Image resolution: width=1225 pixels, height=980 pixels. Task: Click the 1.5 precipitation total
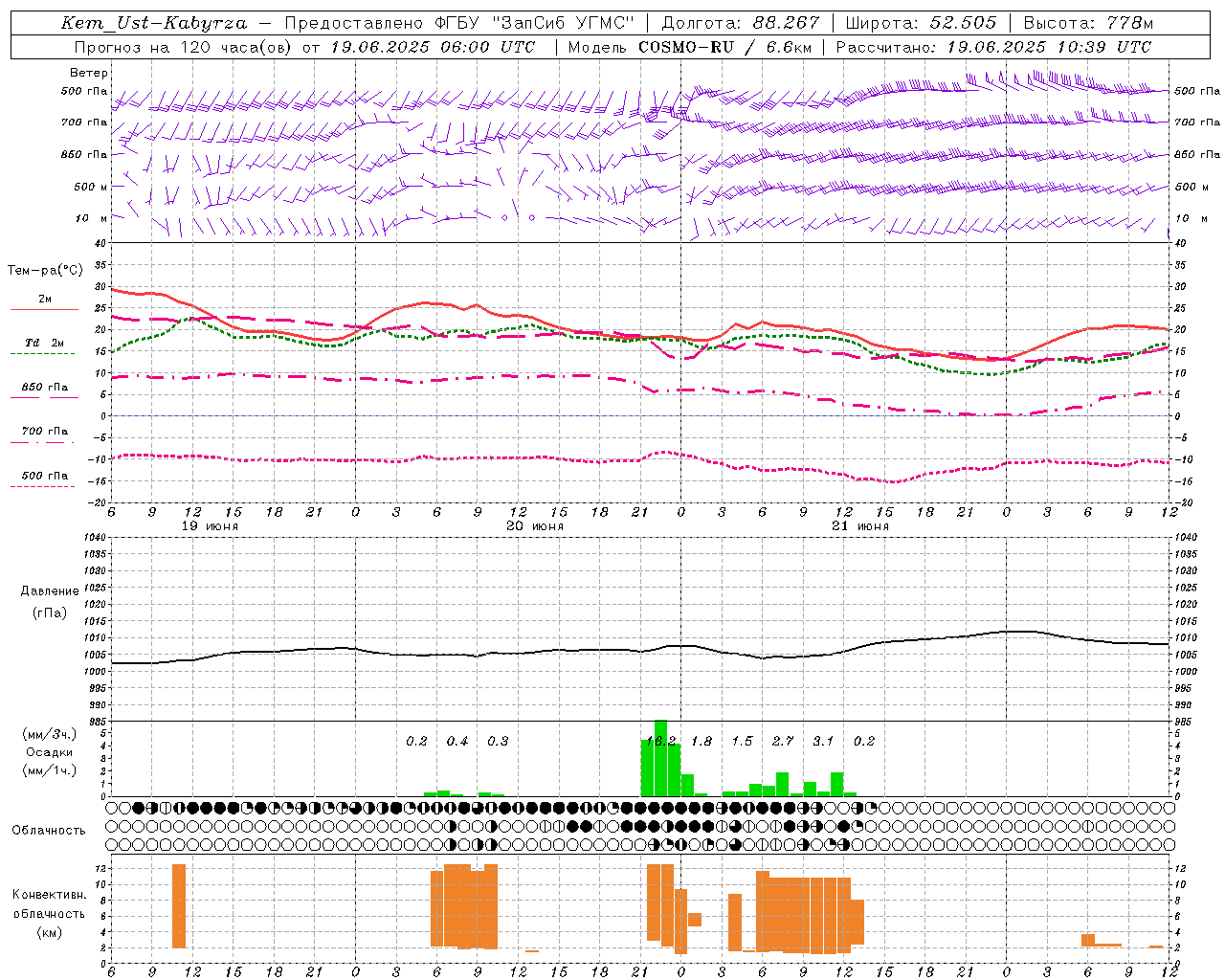point(742,742)
